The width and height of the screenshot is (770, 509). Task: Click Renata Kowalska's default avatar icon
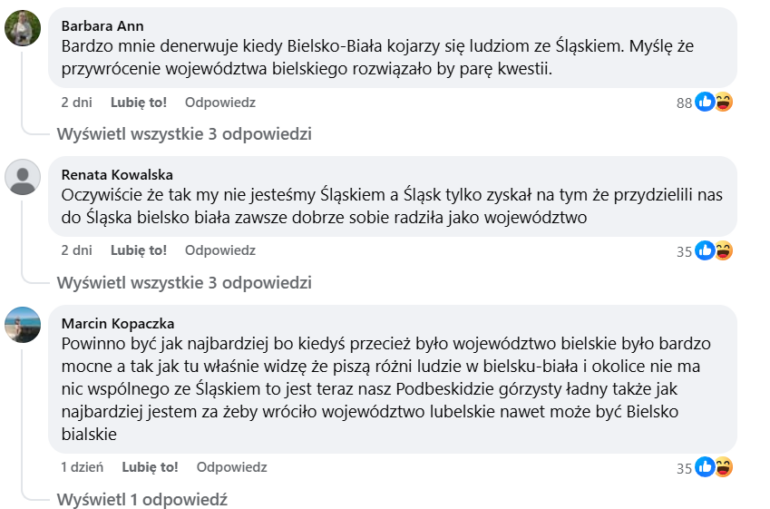[22, 177]
